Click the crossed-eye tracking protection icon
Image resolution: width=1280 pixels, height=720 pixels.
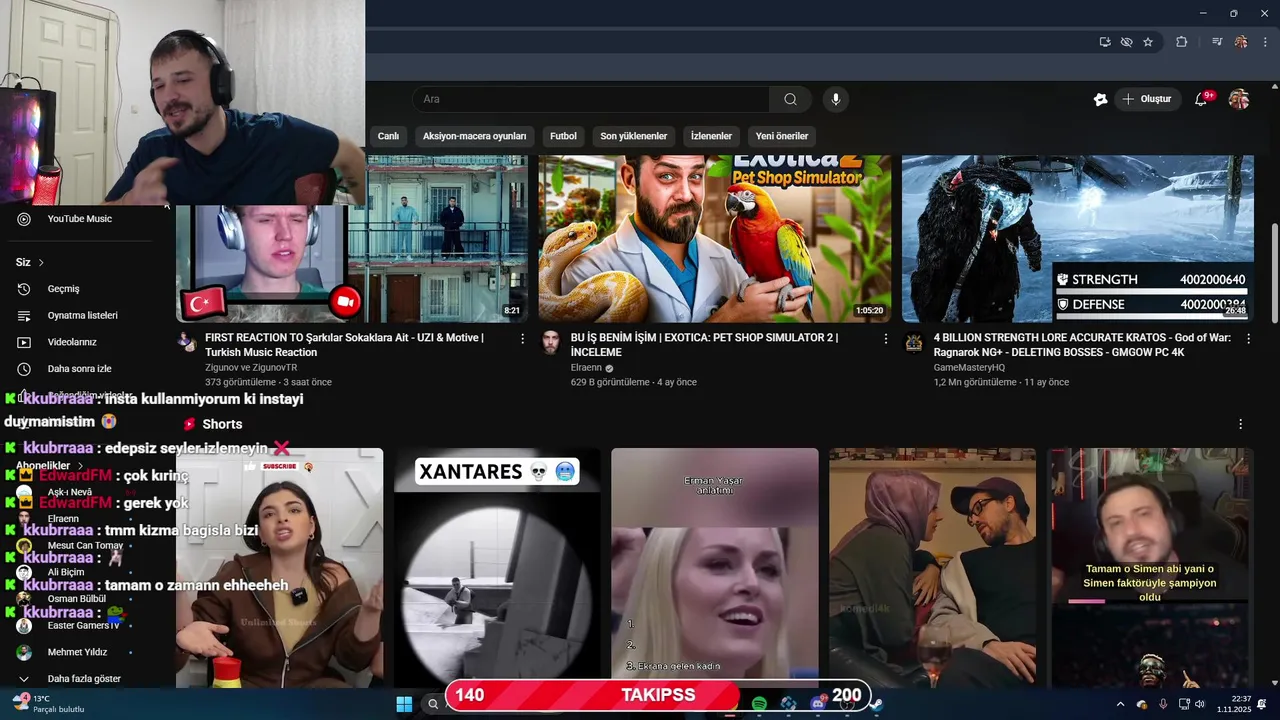[1126, 42]
